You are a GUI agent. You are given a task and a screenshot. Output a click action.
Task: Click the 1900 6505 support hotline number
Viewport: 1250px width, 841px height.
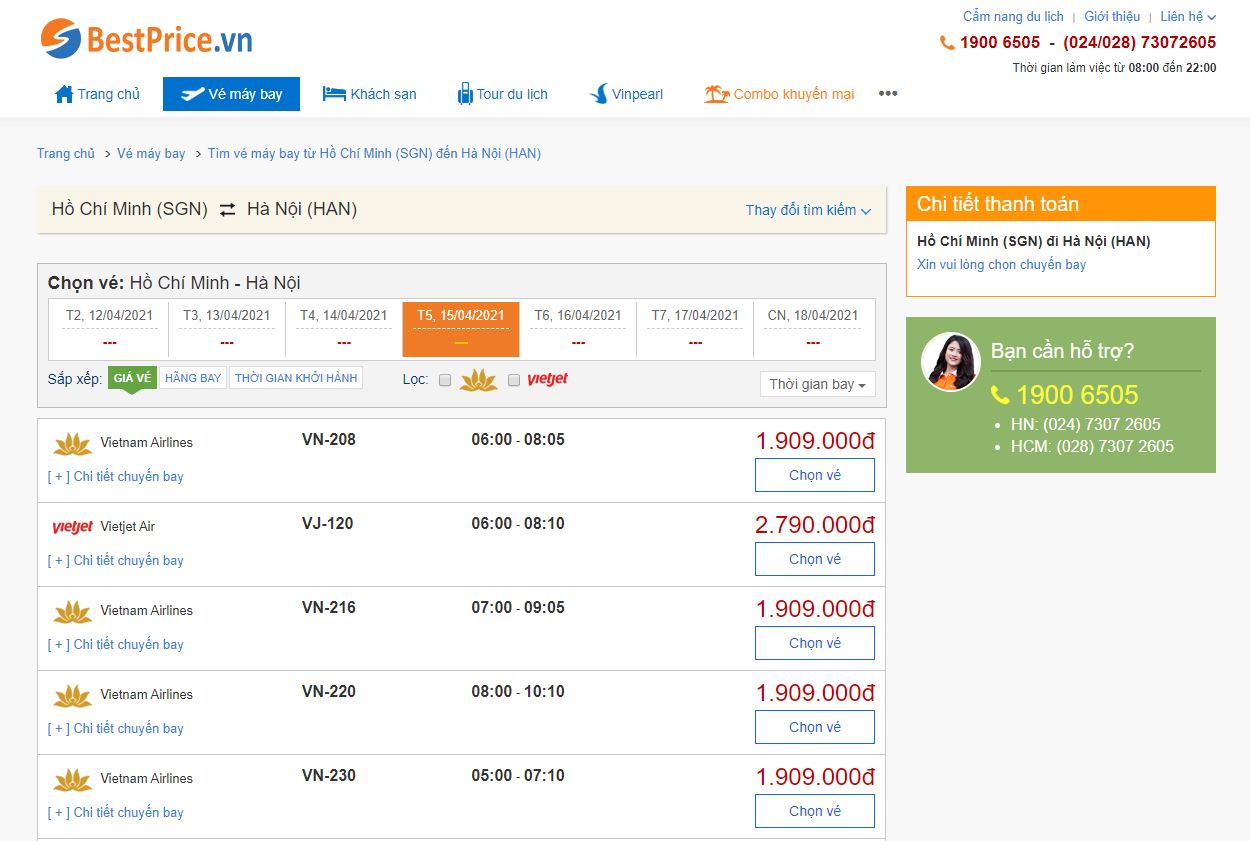[1077, 395]
